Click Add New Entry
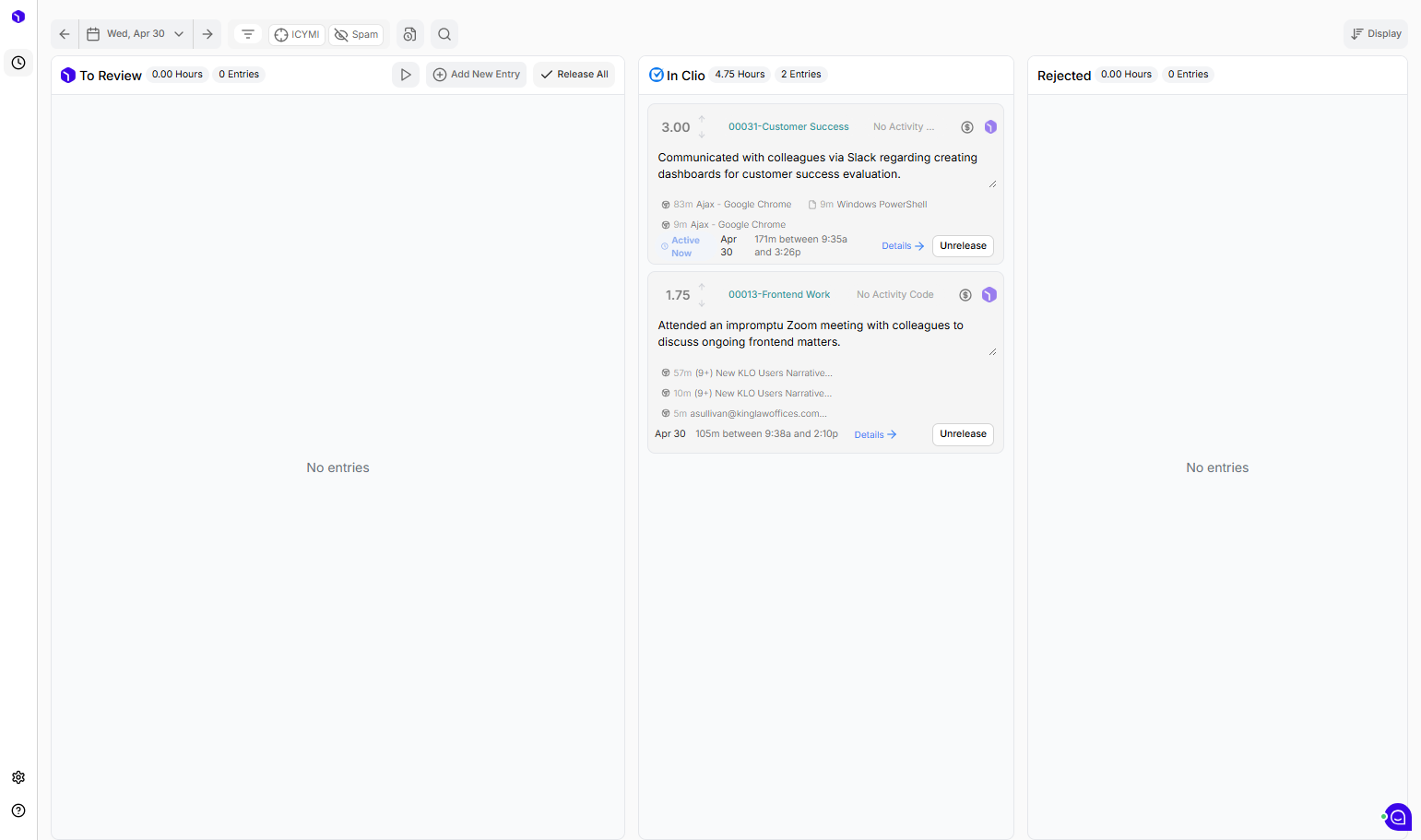 pyautogui.click(x=477, y=75)
